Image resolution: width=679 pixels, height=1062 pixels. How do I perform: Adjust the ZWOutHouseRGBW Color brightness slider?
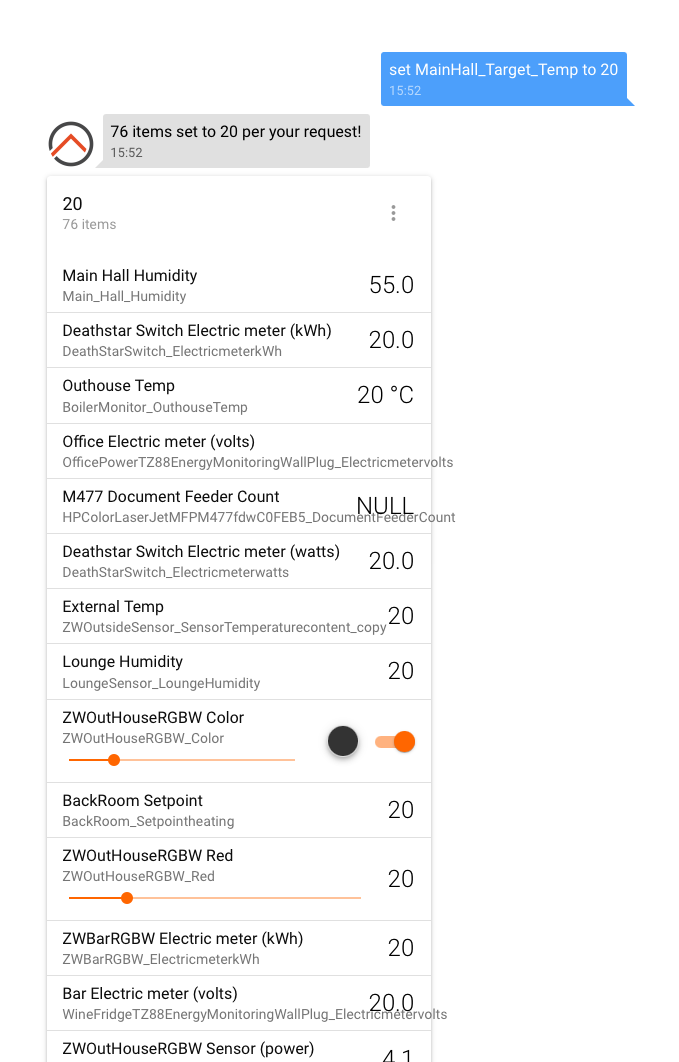click(114, 760)
